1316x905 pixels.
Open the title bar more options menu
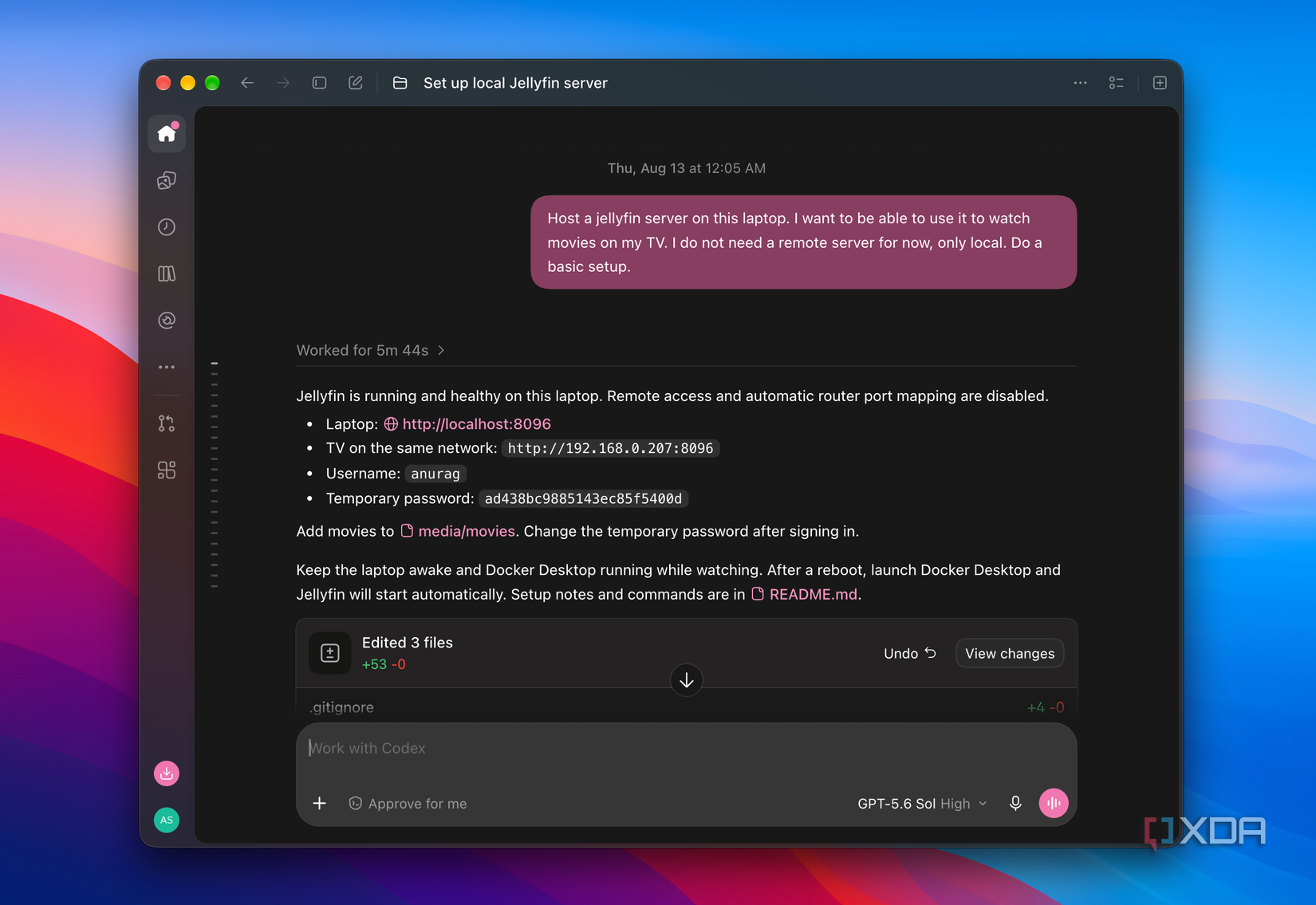coord(1080,83)
